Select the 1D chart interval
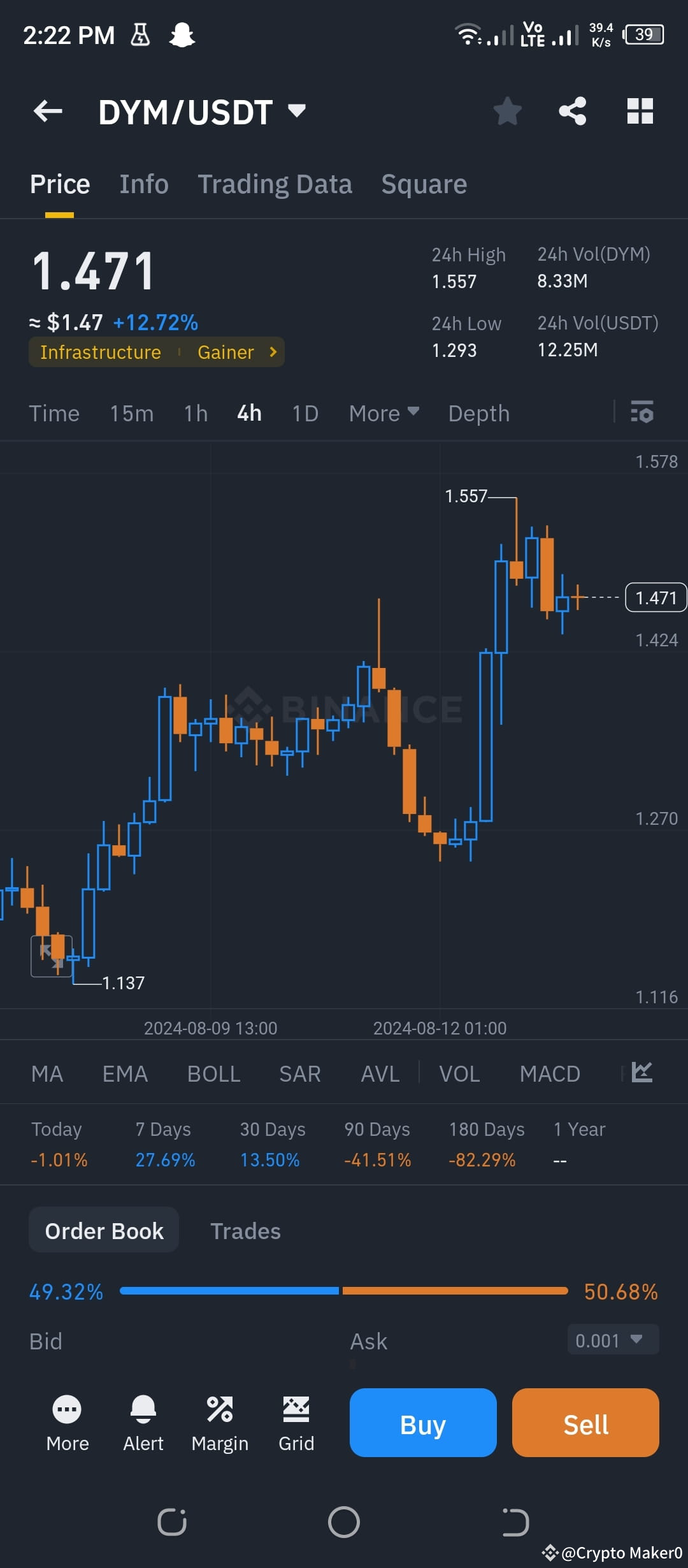Viewport: 688px width, 1568px height. tap(305, 413)
